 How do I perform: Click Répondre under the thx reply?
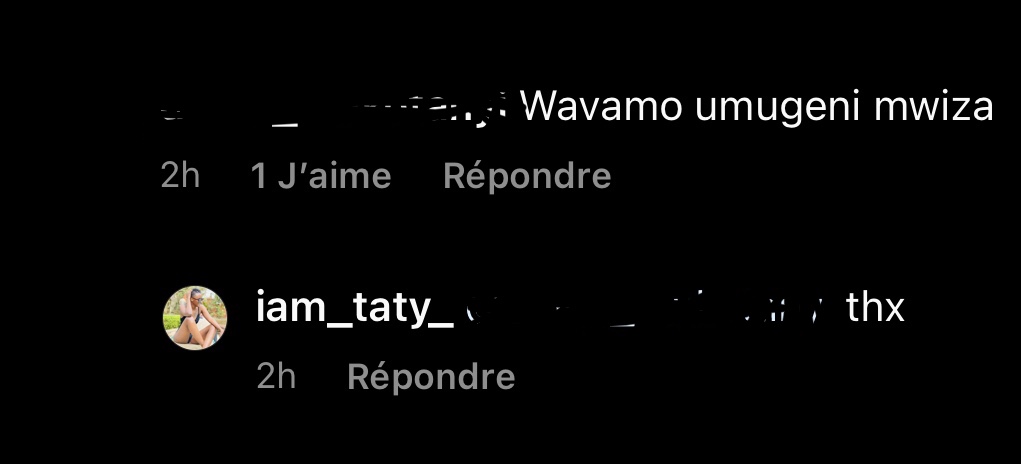point(431,376)
